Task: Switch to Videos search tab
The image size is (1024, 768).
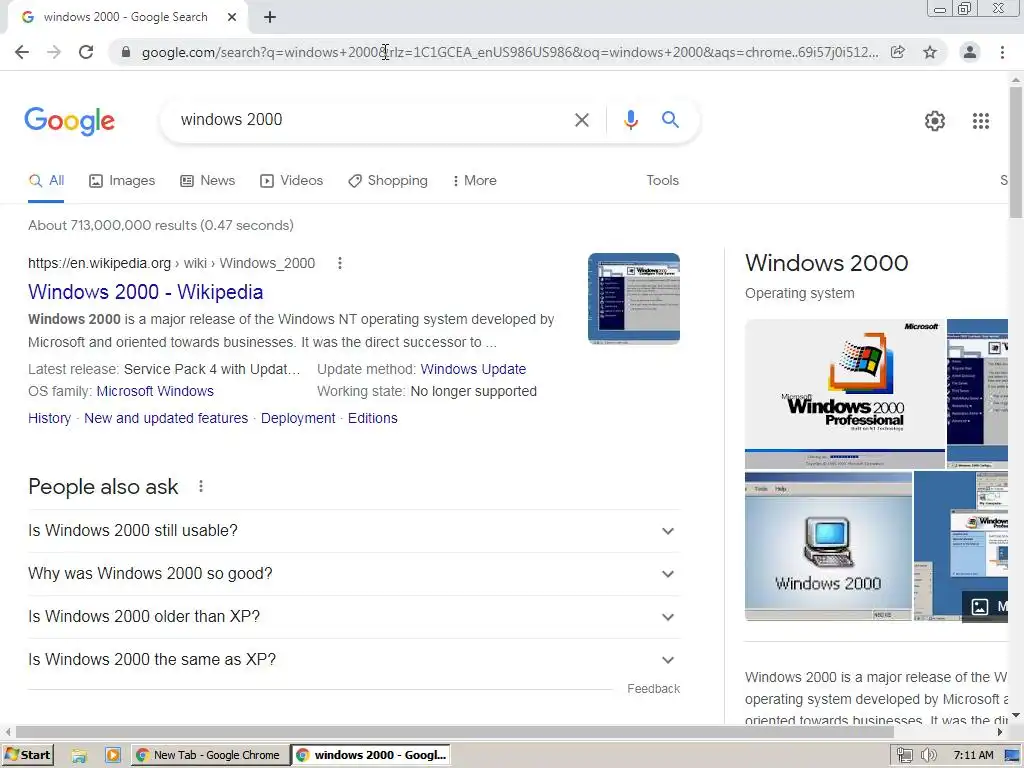Action: (x=291, y=181)
